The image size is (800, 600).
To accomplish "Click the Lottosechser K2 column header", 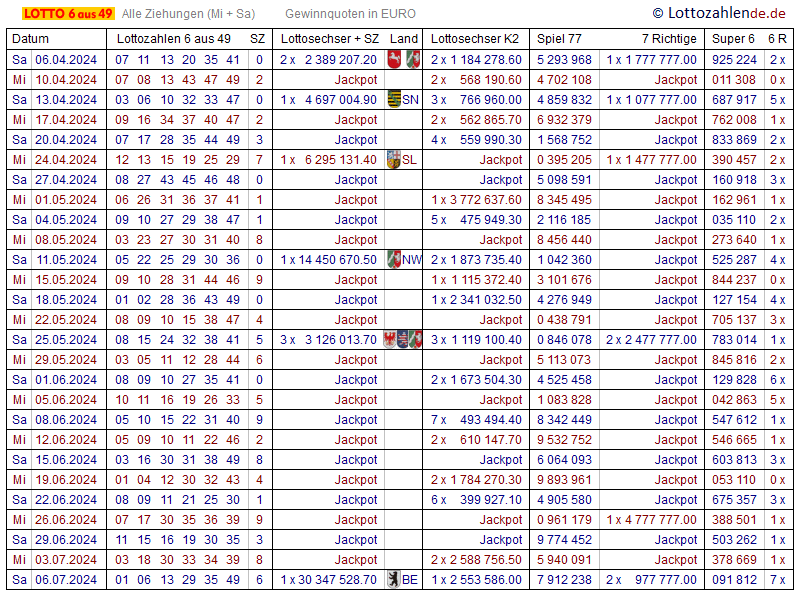I will [475, 39].
